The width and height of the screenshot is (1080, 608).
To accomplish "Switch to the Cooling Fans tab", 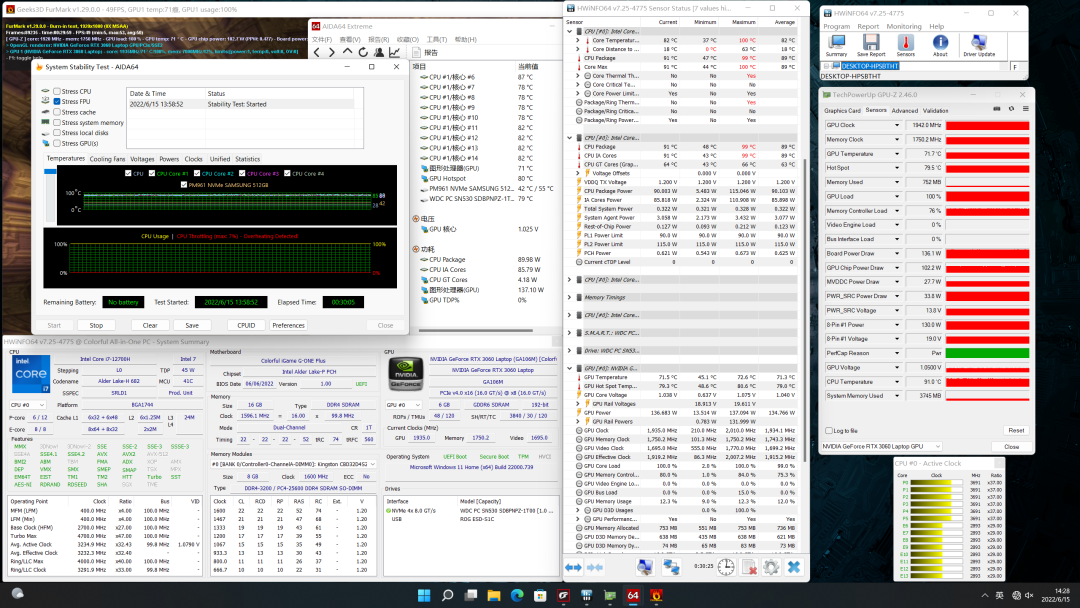I will click(107, 159).
